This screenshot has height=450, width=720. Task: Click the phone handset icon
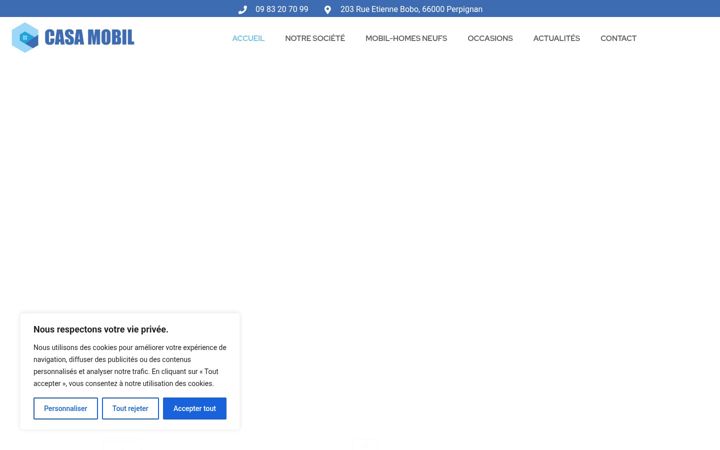(x=242, y=10)
